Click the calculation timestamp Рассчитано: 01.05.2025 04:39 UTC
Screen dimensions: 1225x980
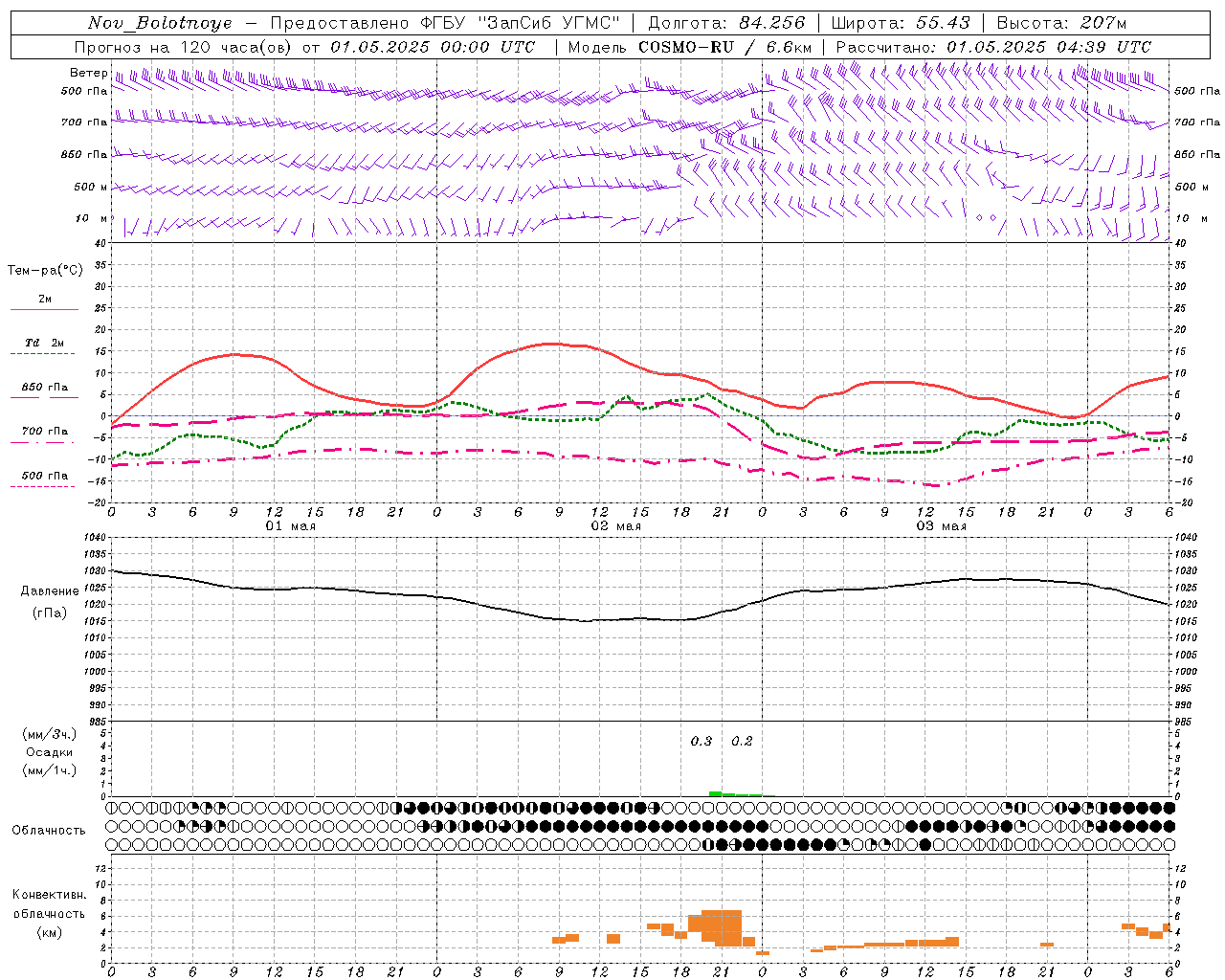993,47
